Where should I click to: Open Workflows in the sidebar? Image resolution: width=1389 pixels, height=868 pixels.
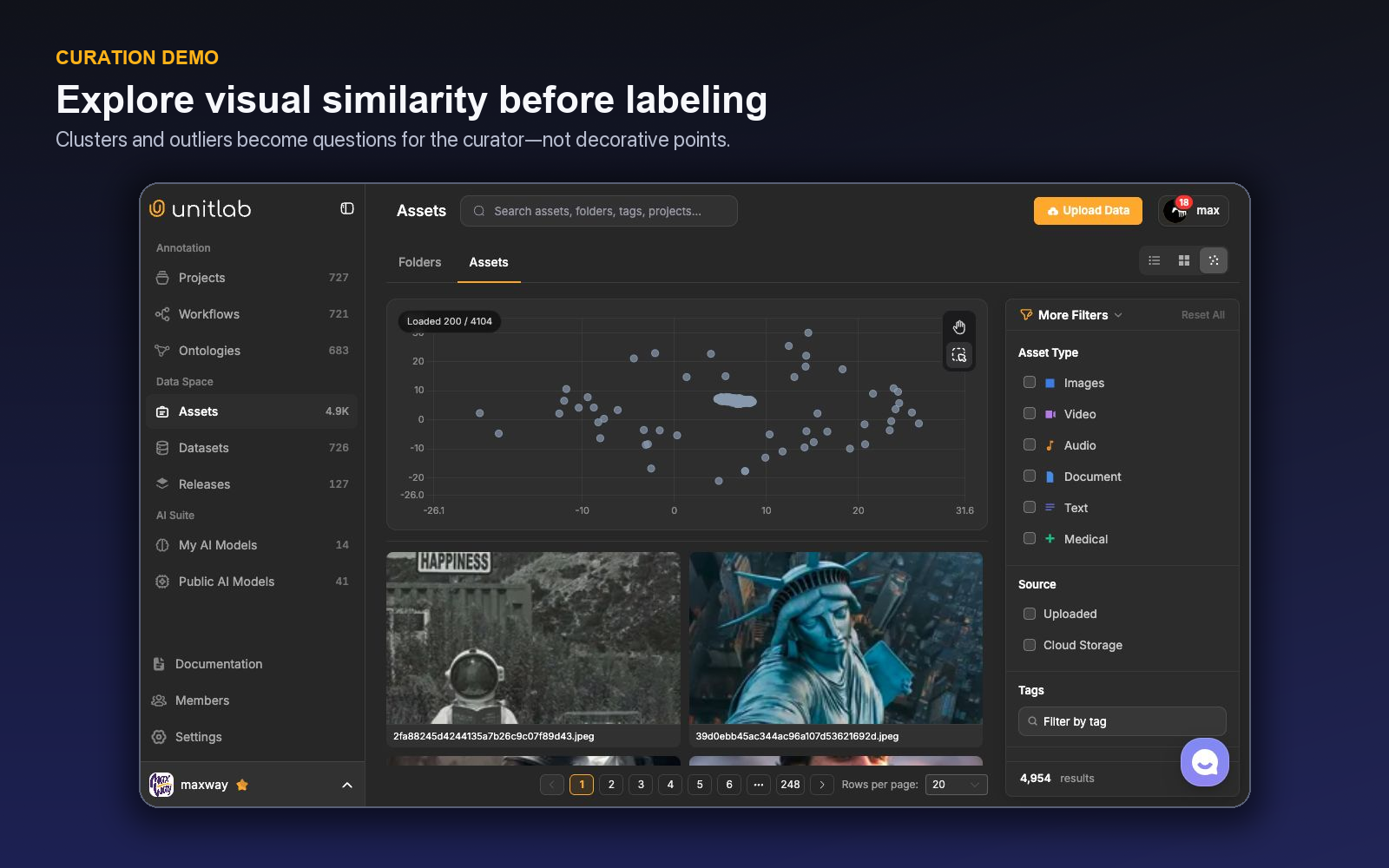[x=252, y=314]
